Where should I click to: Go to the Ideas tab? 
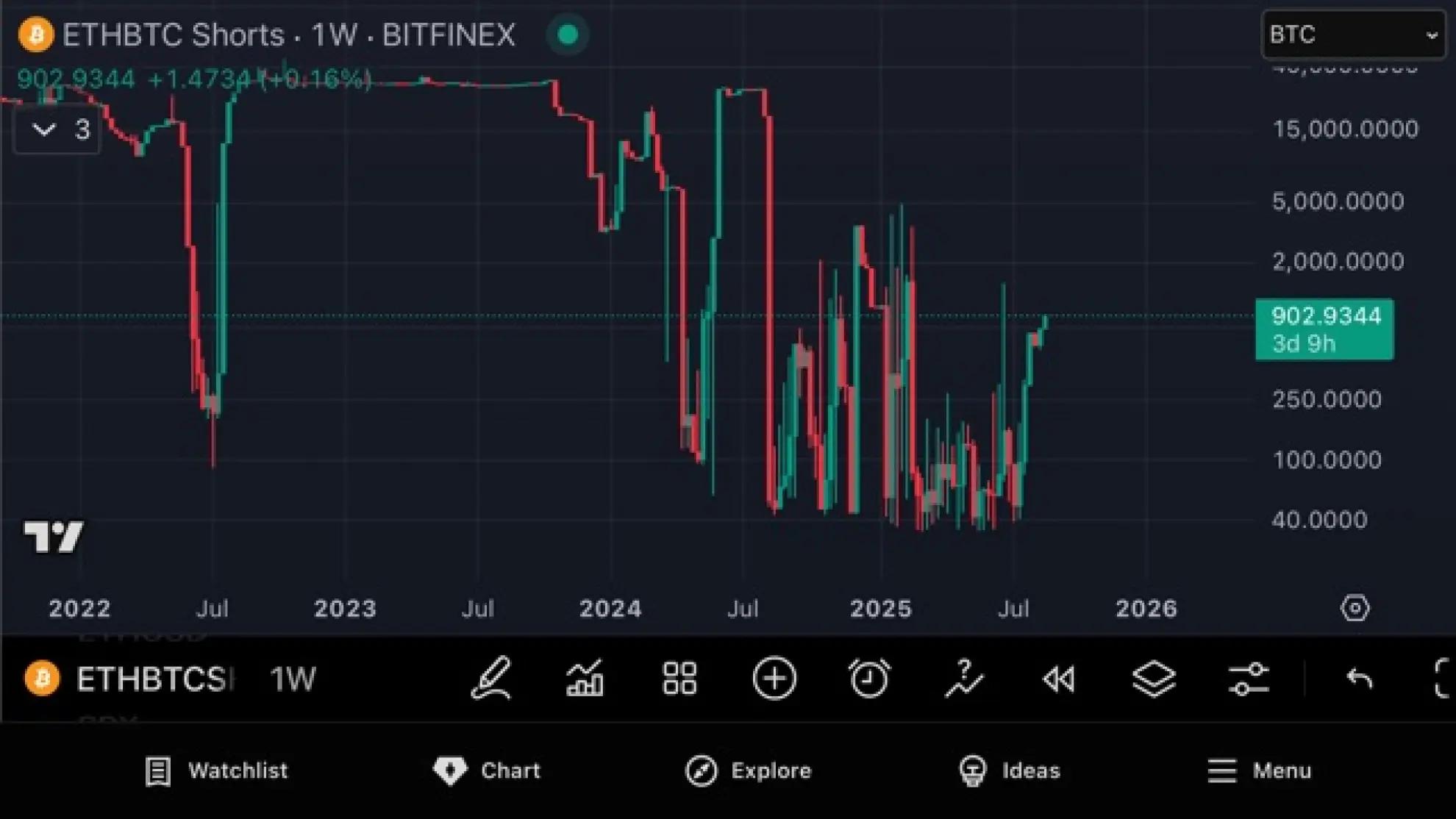point(1010,770)
